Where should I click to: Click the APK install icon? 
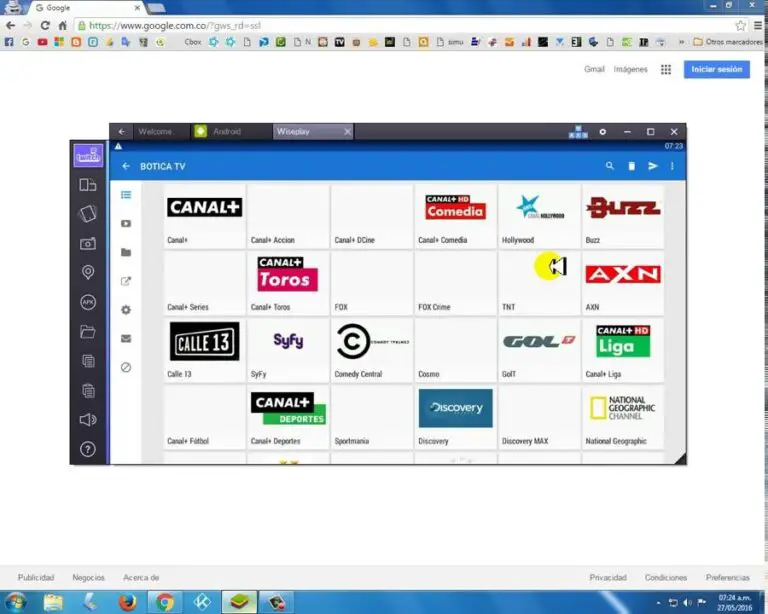(88, 302)
